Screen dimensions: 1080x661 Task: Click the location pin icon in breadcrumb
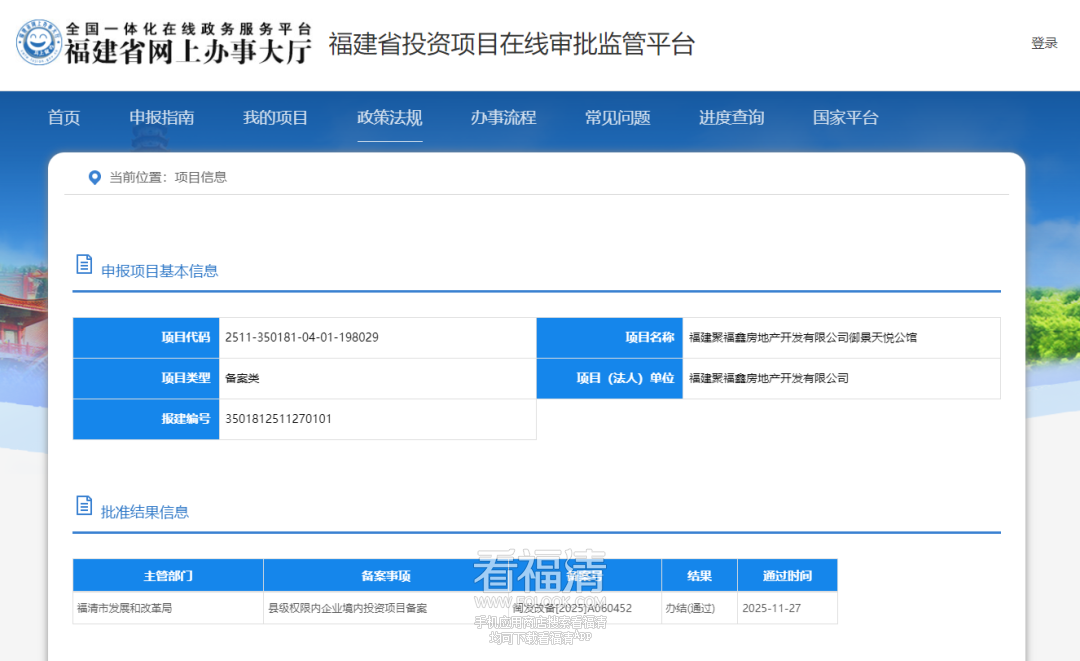[95, 177]
